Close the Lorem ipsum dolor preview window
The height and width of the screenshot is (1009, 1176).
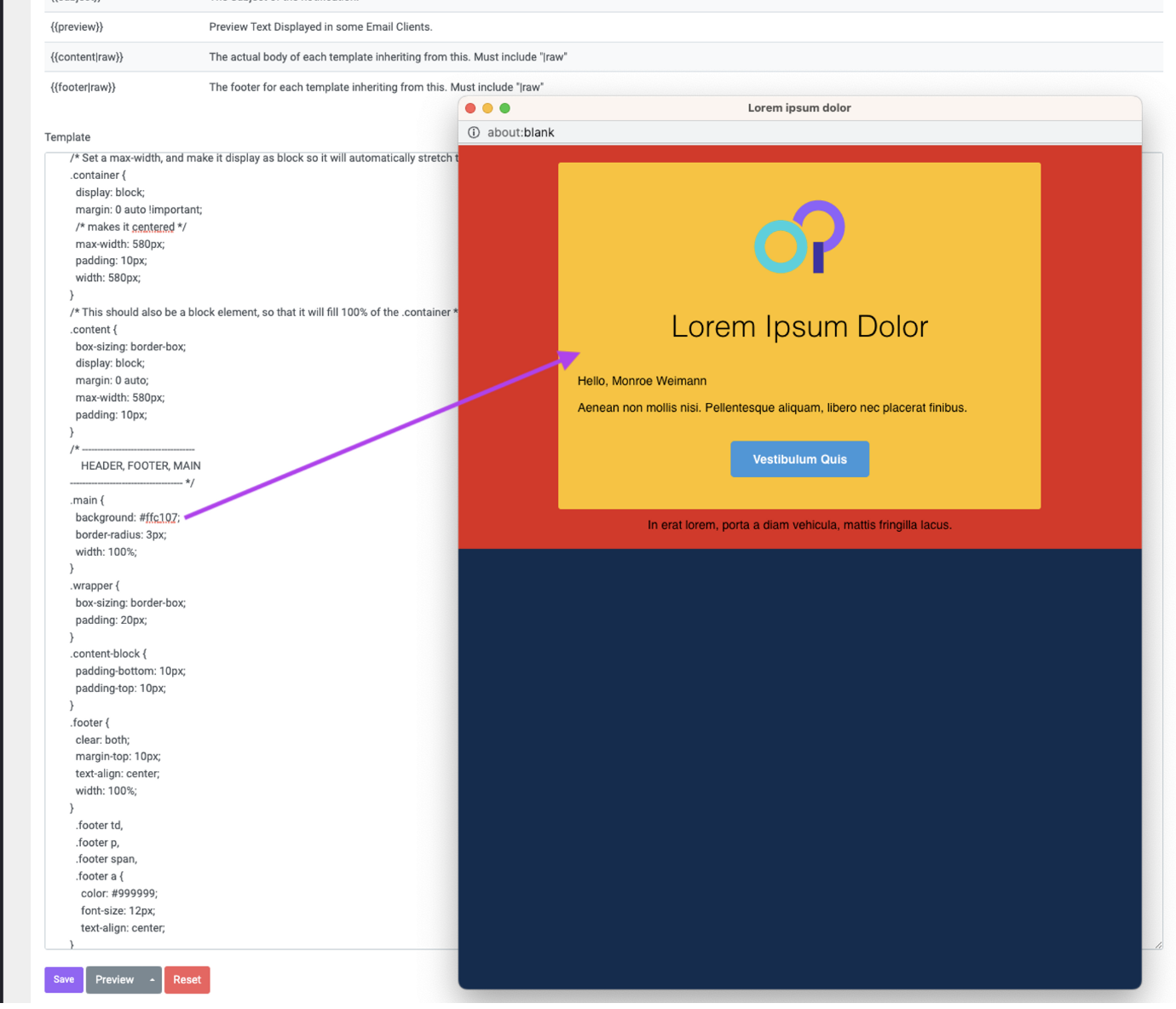470,108
